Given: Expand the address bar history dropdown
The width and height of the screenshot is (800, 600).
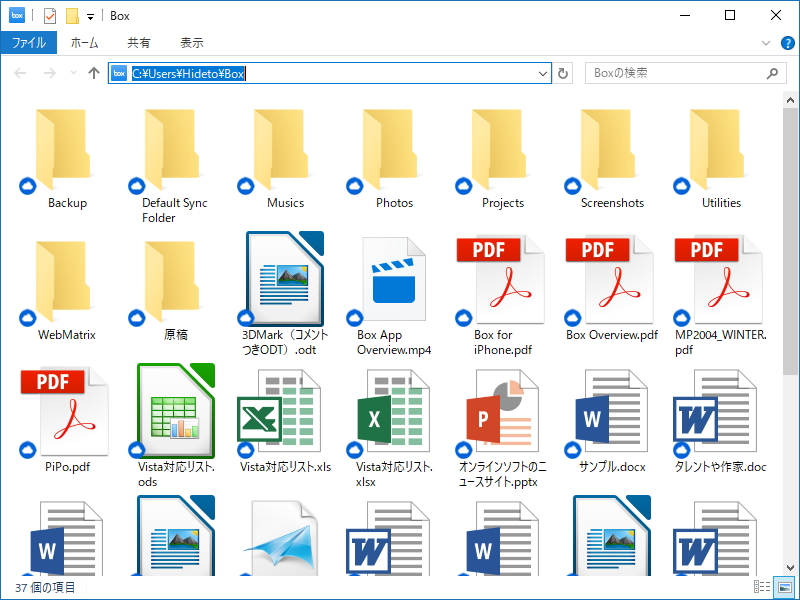Looking at the screenshot, I should click(543, 73).
